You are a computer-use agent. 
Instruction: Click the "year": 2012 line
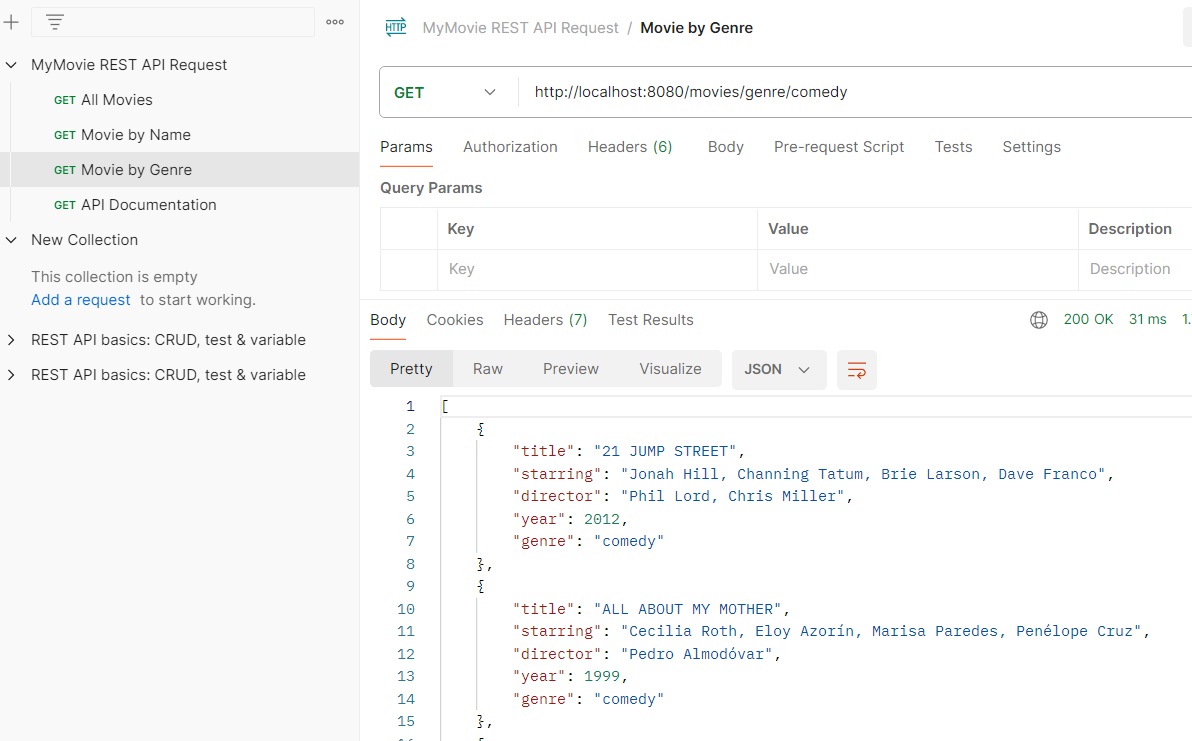tap(571, 520)
